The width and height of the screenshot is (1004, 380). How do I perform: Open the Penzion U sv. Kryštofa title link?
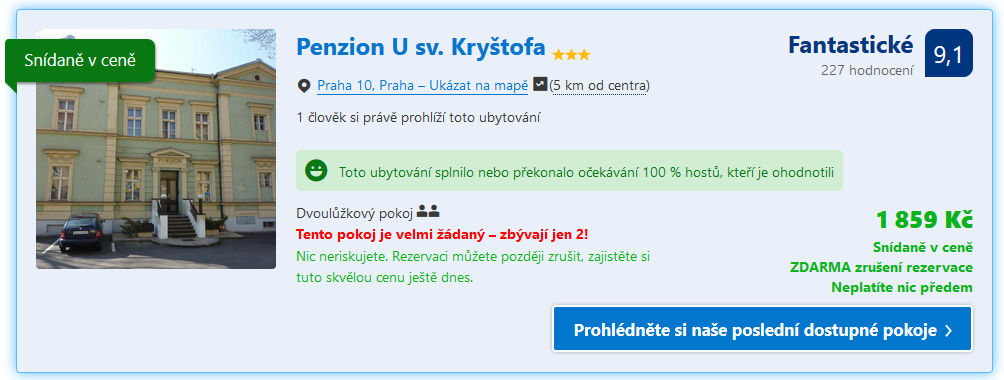(x=421, y=47)
